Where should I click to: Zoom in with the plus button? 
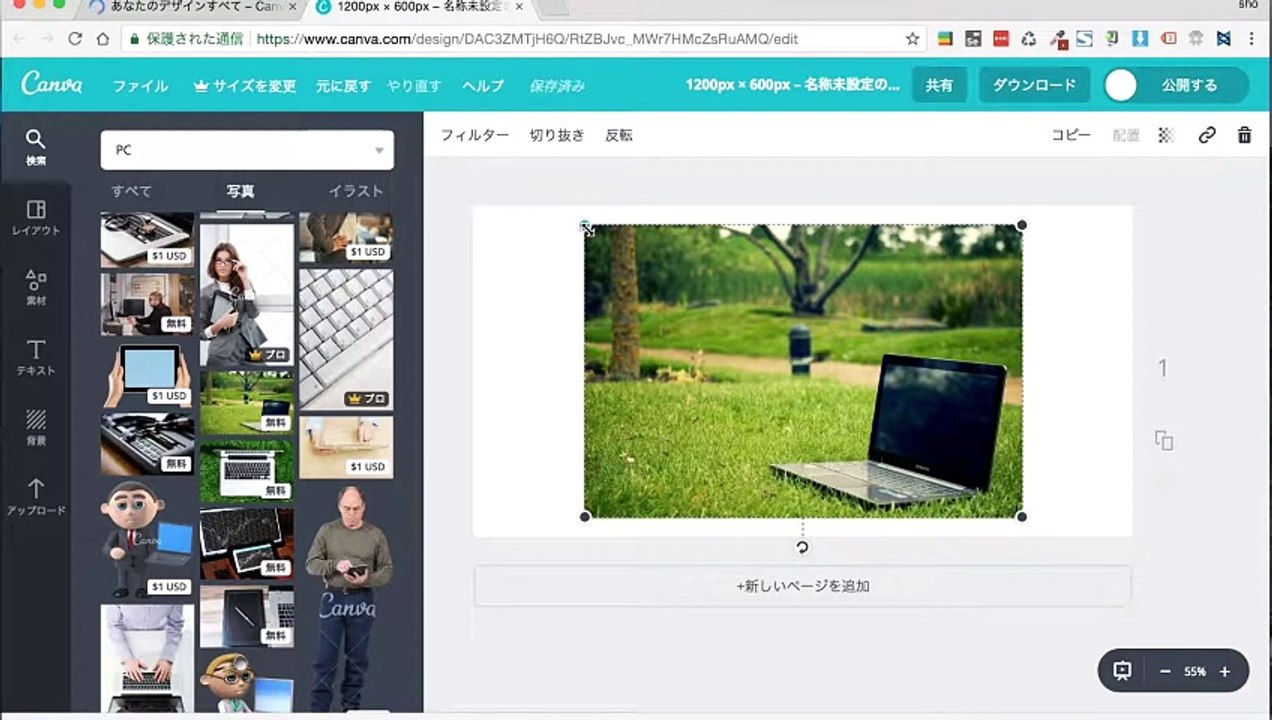pyautogui.click(x=1224, y=671)
